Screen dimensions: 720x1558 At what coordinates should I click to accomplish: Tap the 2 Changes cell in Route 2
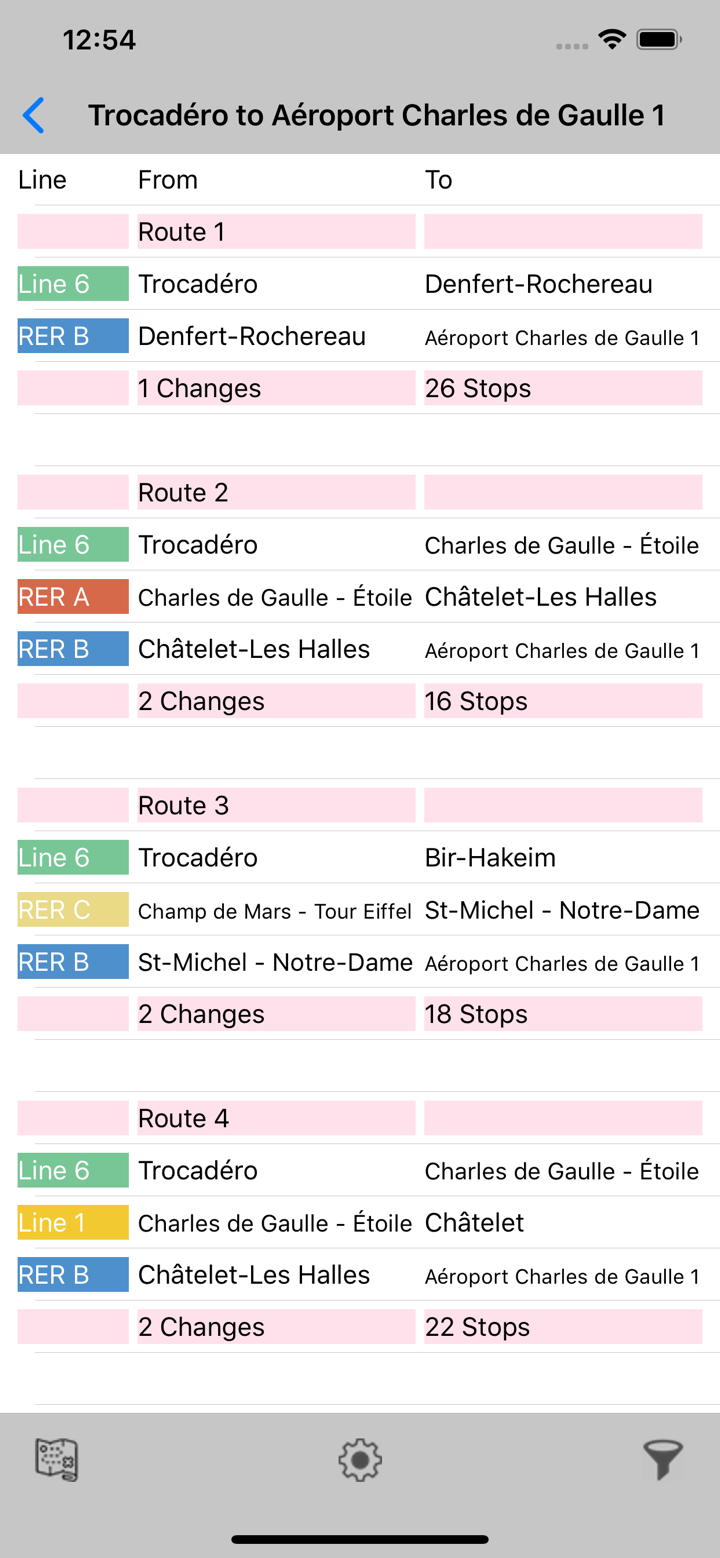pyautogui.click(x=275, y=701)
